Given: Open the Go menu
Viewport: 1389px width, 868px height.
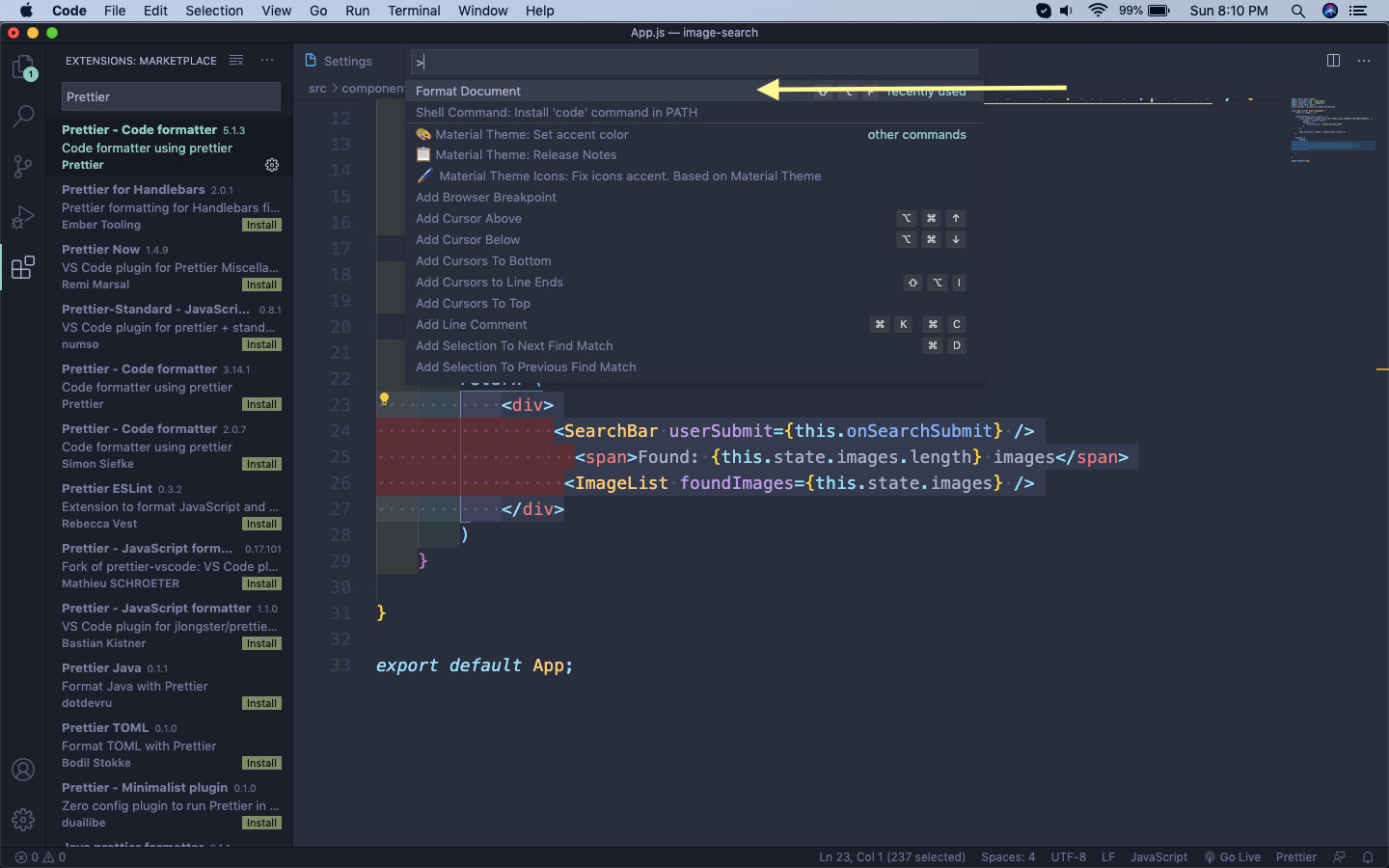Looking at the screenshot, I should point(318,11).
